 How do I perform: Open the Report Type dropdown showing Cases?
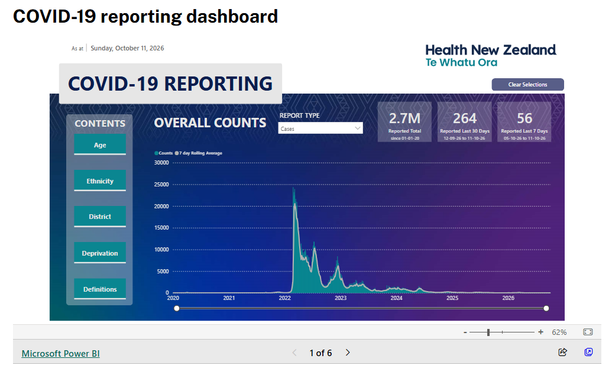tap(320, 128)
